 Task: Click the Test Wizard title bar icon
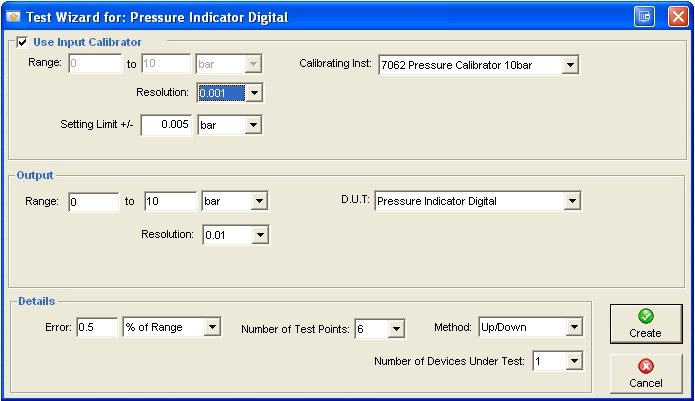[x=14, y=17]
